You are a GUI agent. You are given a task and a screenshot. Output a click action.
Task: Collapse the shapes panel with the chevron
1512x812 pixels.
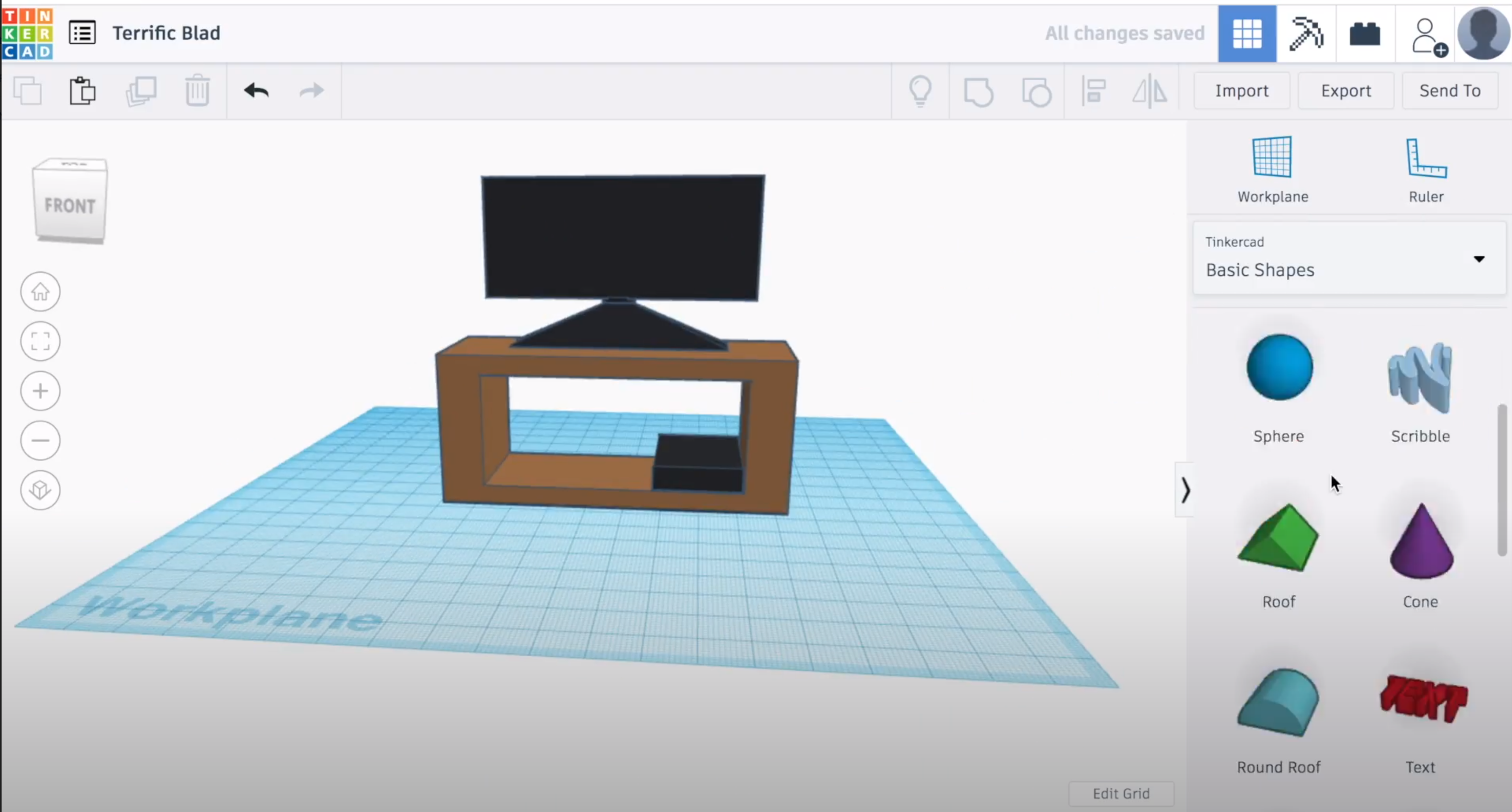pyautogui.click(x=1186, y=490)
